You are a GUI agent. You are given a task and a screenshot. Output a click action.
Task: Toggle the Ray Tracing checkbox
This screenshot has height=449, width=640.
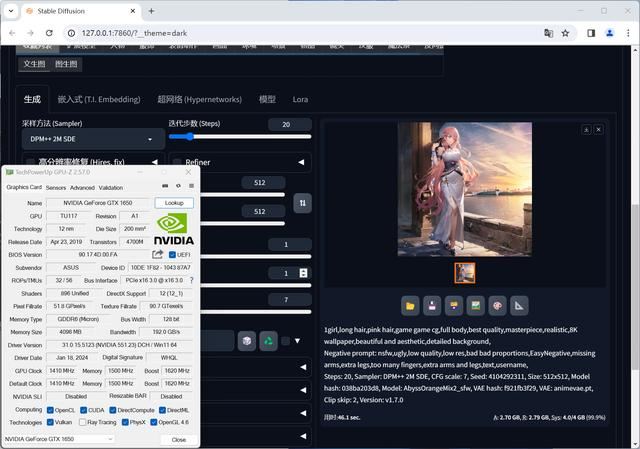[82, 422]
